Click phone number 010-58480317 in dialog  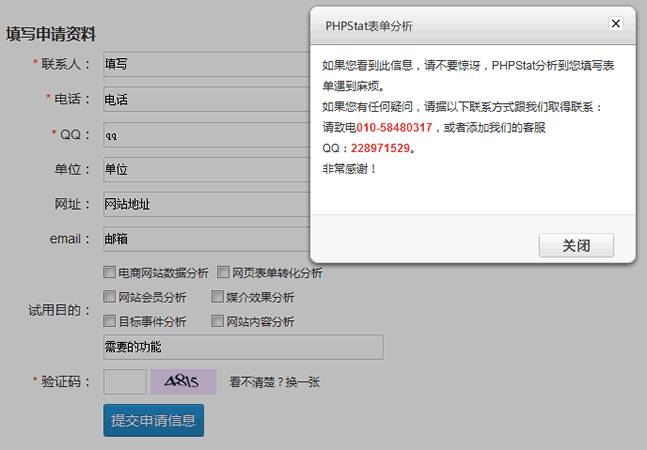(394, 127)
